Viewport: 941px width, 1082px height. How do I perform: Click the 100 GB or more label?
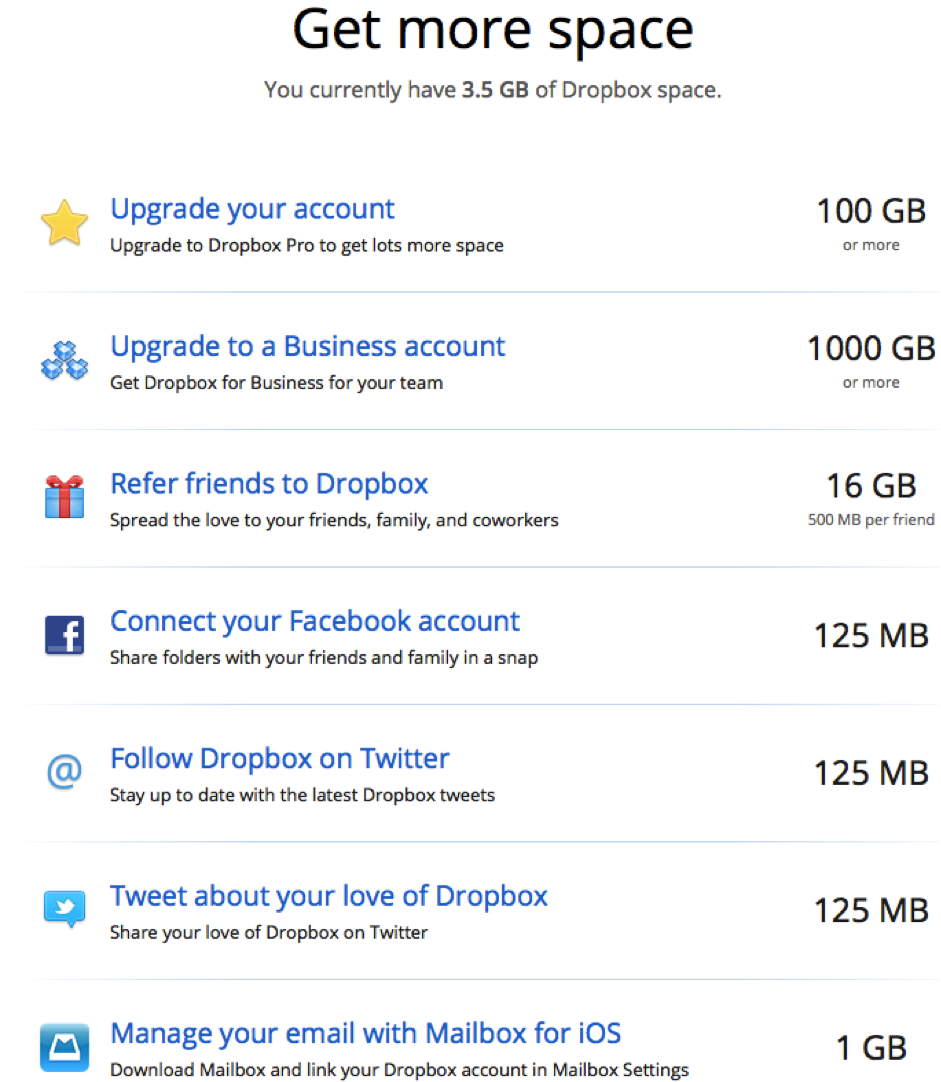pyautogui.click(x=871, y=211)
